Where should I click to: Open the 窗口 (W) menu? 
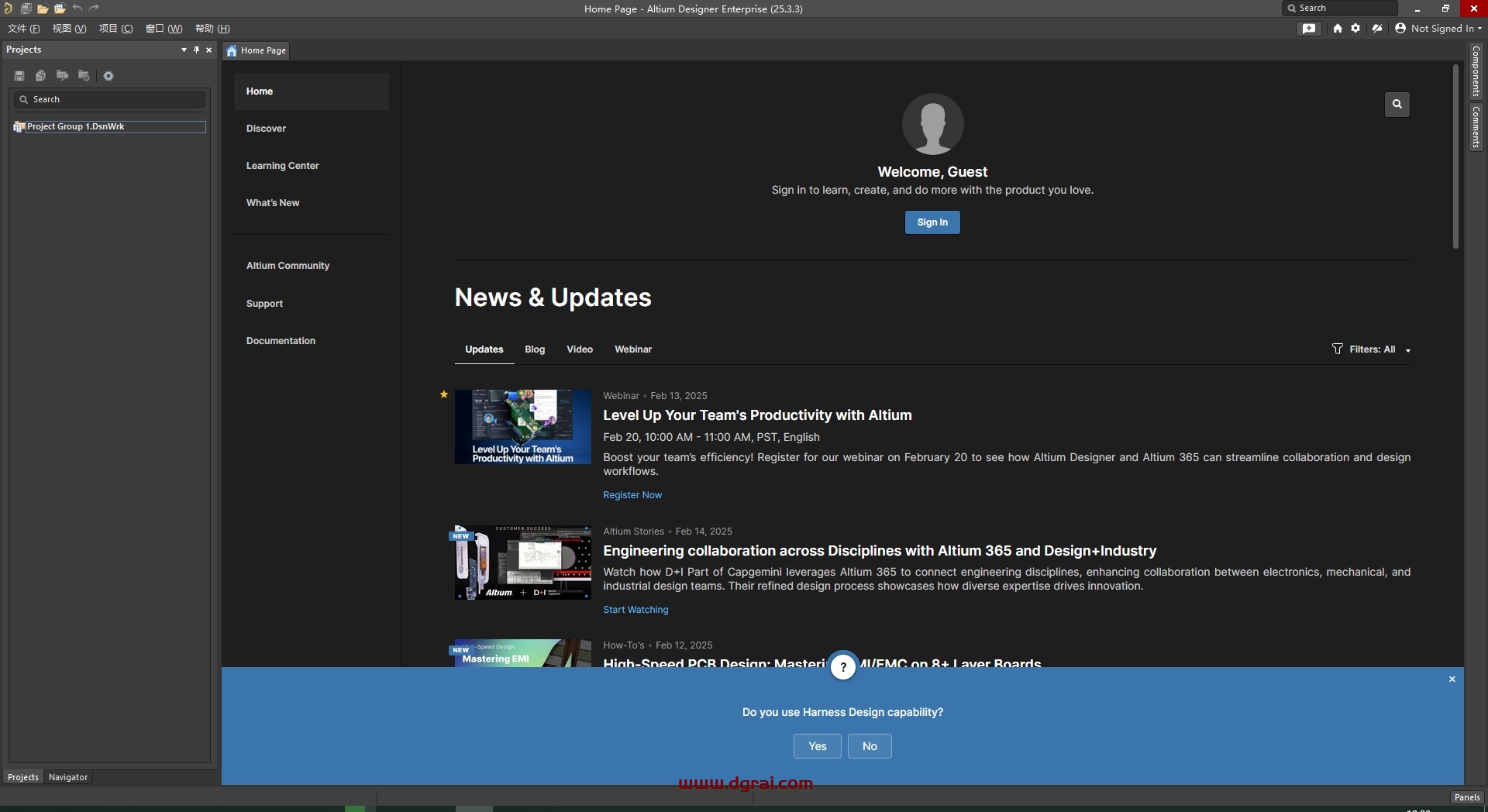pyautogui.click(x=164, y=29)
